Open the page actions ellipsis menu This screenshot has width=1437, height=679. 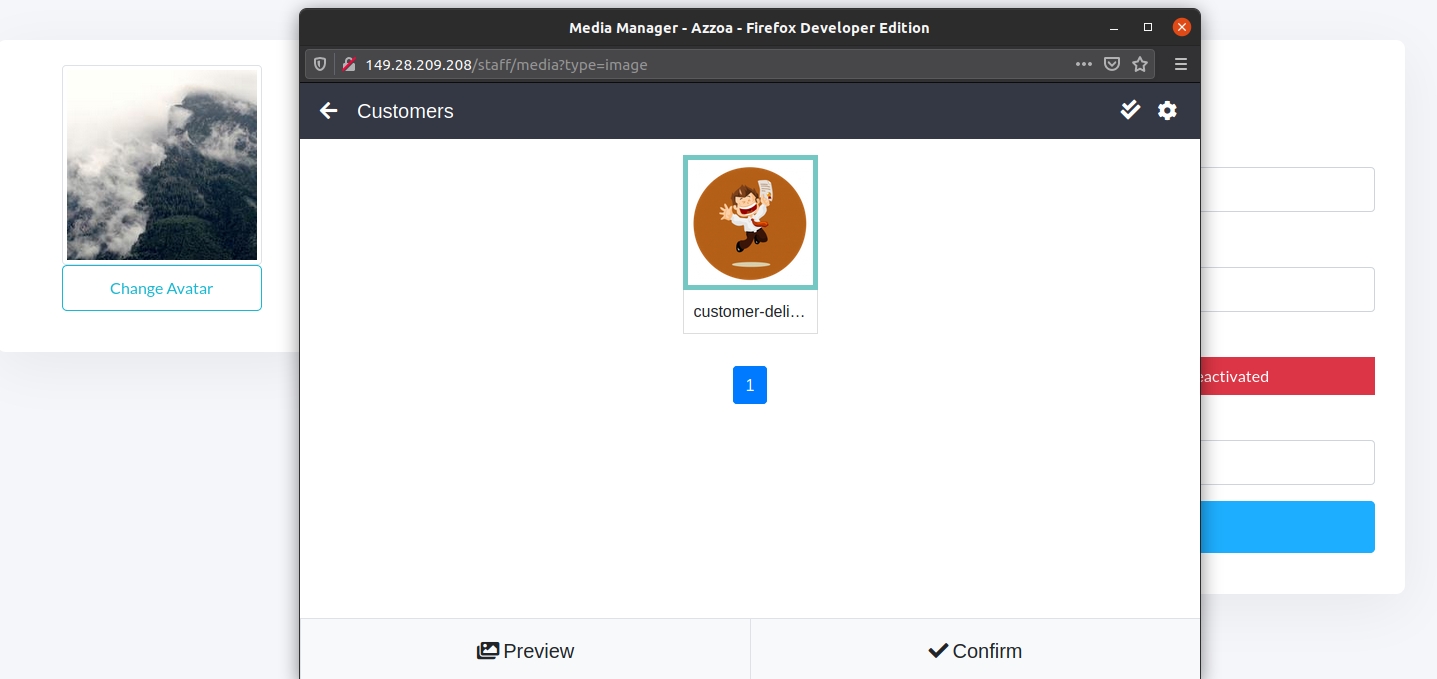(1084, 64)
